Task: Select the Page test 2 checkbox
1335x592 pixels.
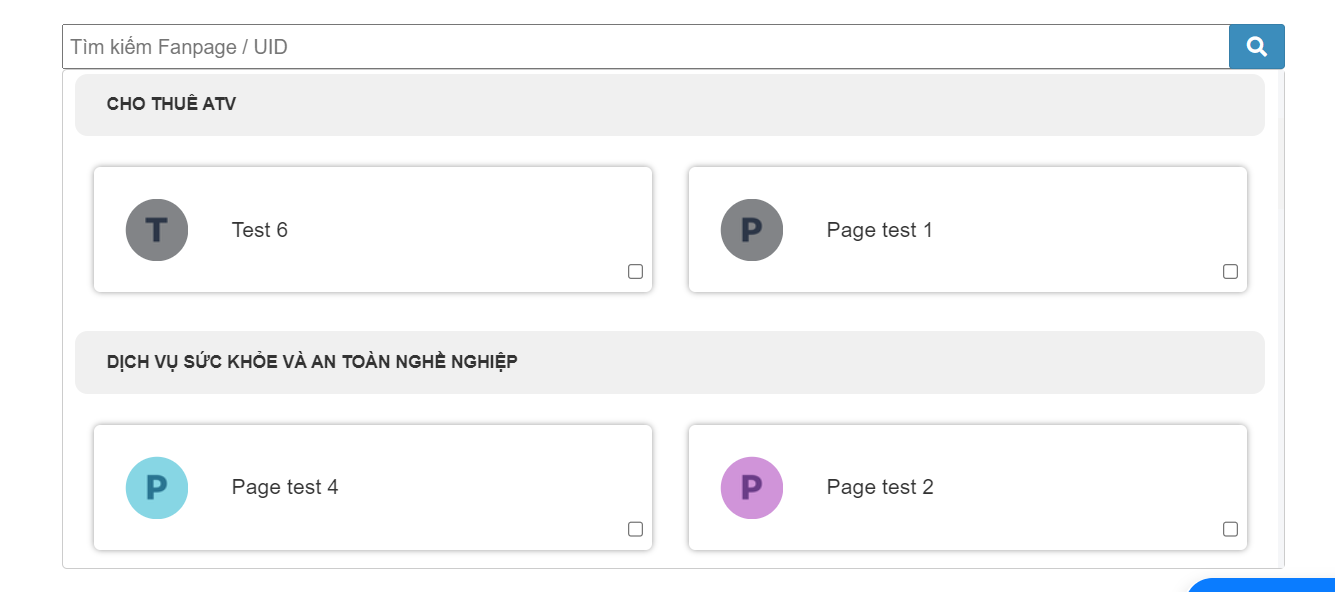Action: (x=1230, y=529)
